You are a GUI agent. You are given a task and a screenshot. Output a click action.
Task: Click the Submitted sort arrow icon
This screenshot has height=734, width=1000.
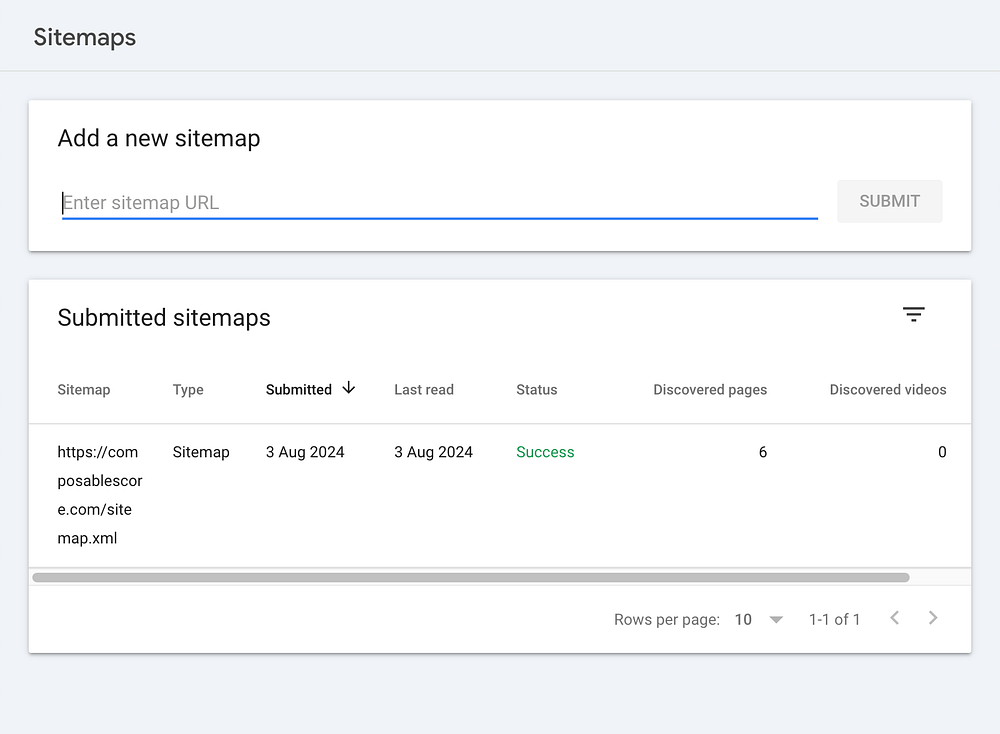[349, 388]
